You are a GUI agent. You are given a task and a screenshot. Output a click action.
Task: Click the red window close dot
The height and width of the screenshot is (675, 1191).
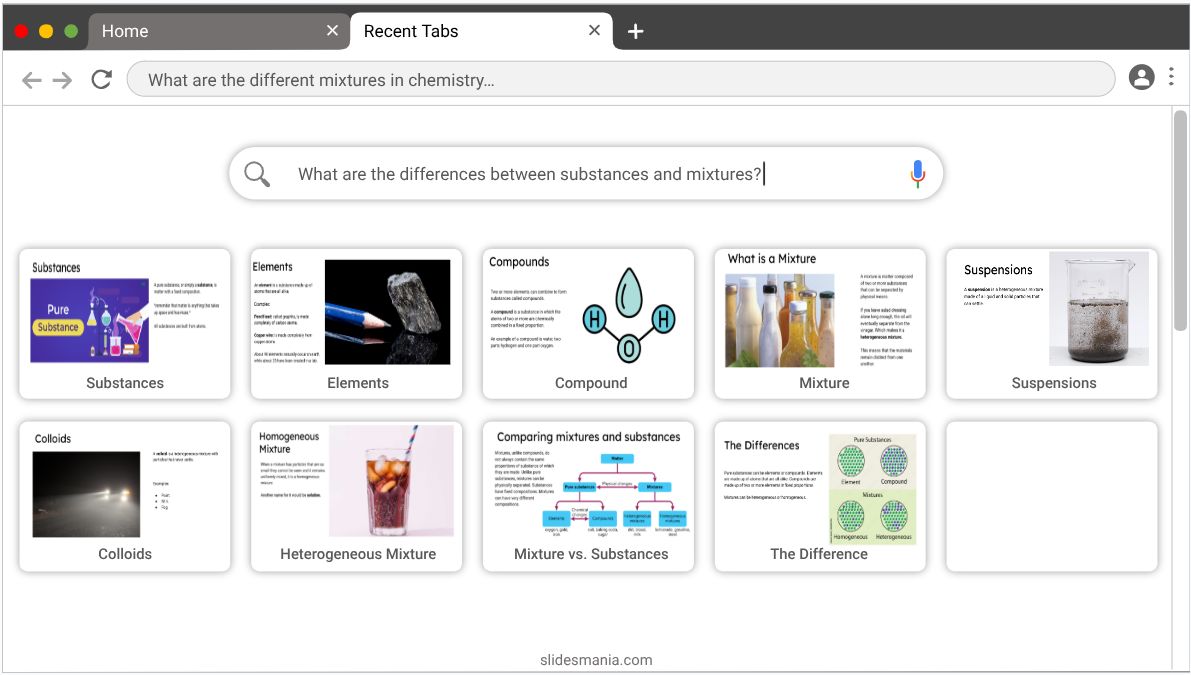(21, 31)
